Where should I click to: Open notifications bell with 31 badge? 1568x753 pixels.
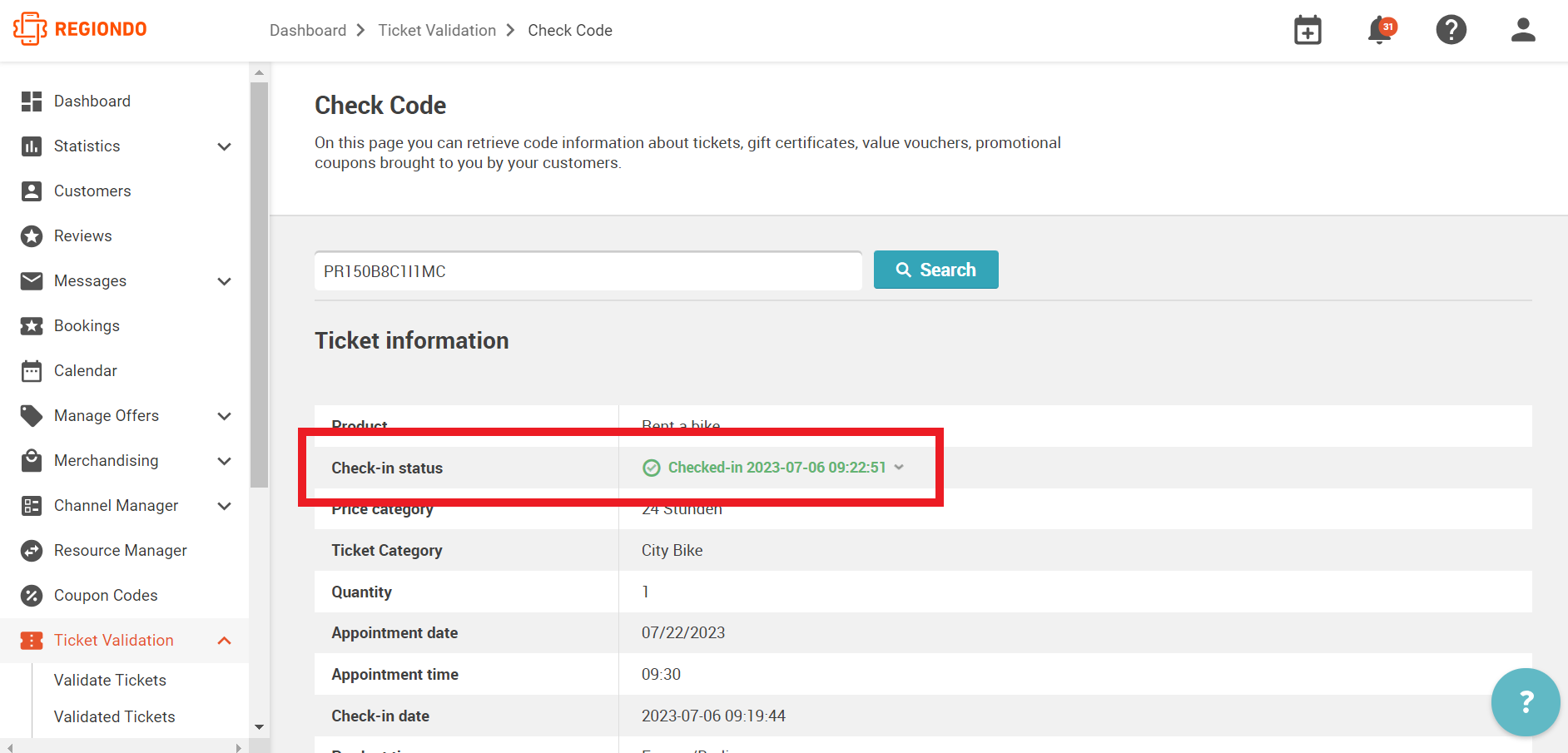1381,30
